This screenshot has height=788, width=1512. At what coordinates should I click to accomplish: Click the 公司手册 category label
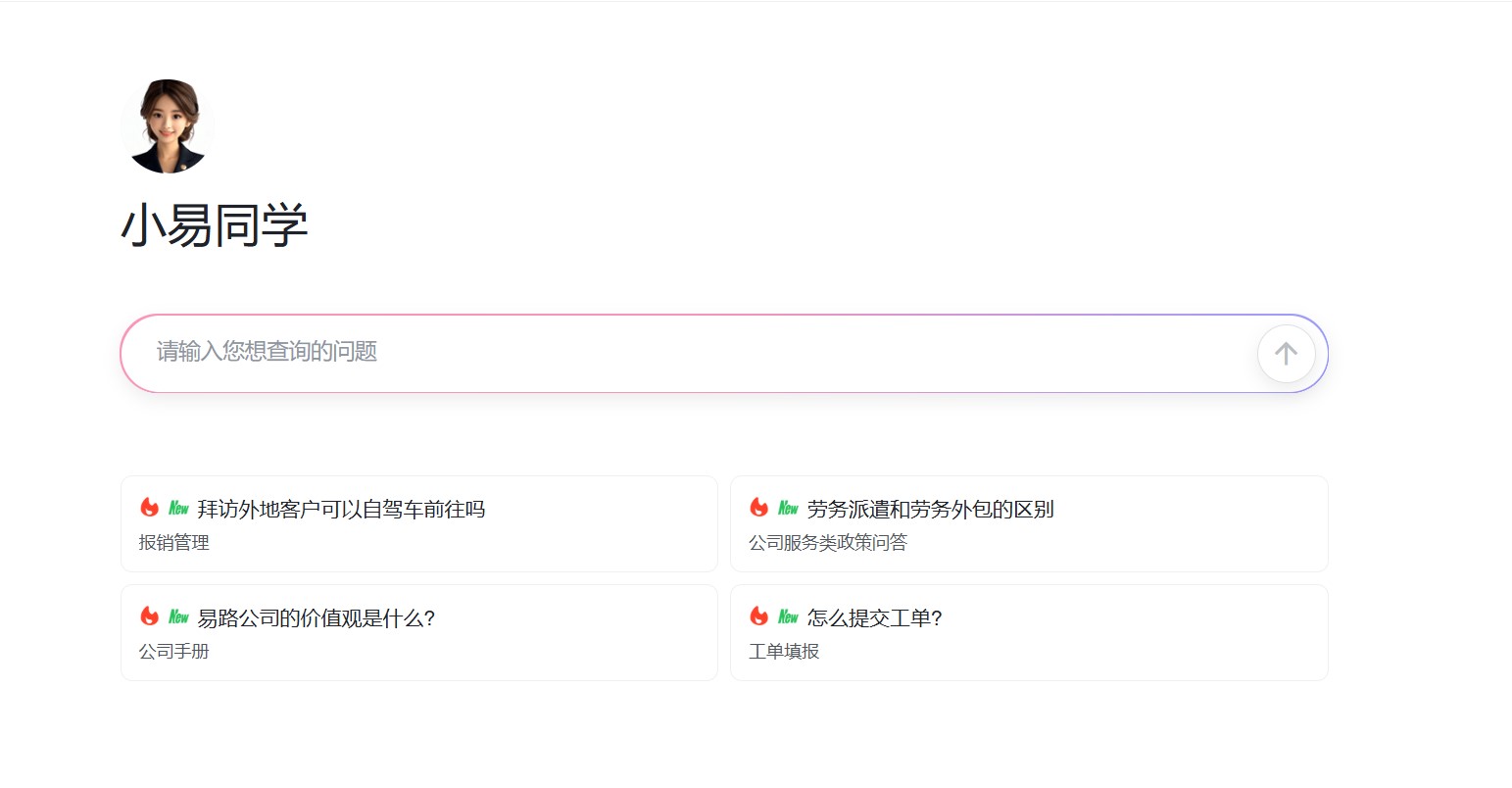(x=174, y=652)
